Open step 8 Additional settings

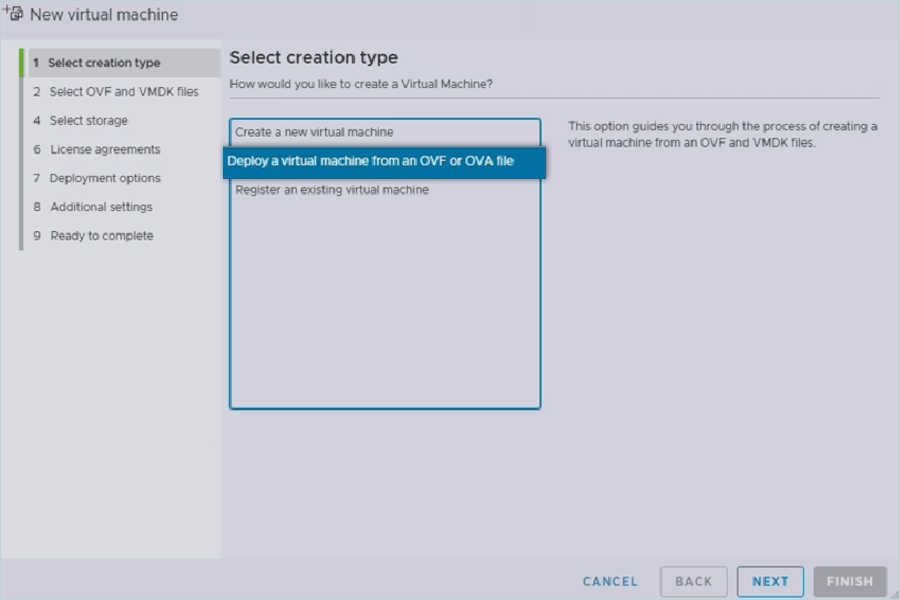[x=101, y=207]
